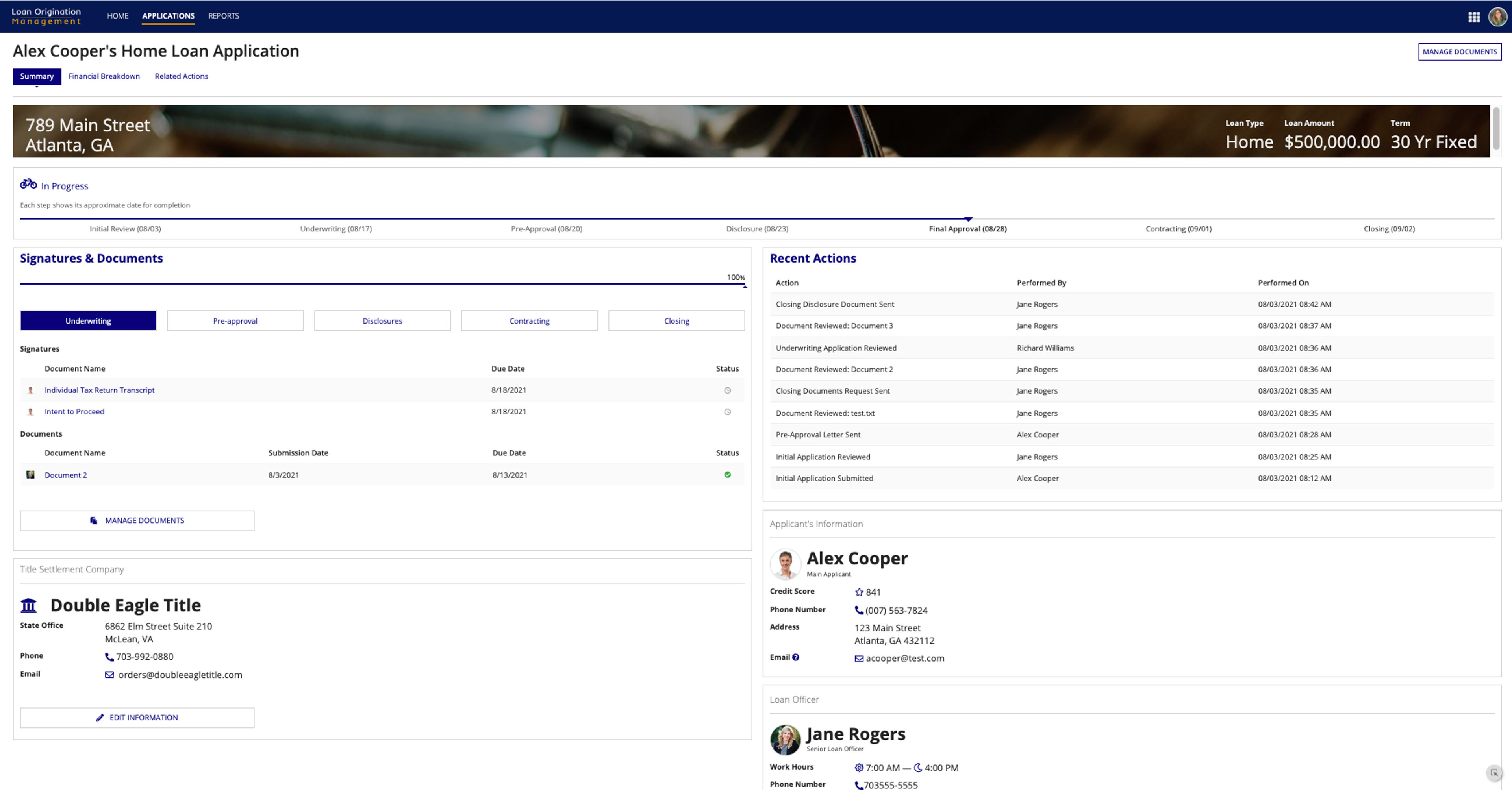Click green check status icon for Document 2

[x=727, y=475]
